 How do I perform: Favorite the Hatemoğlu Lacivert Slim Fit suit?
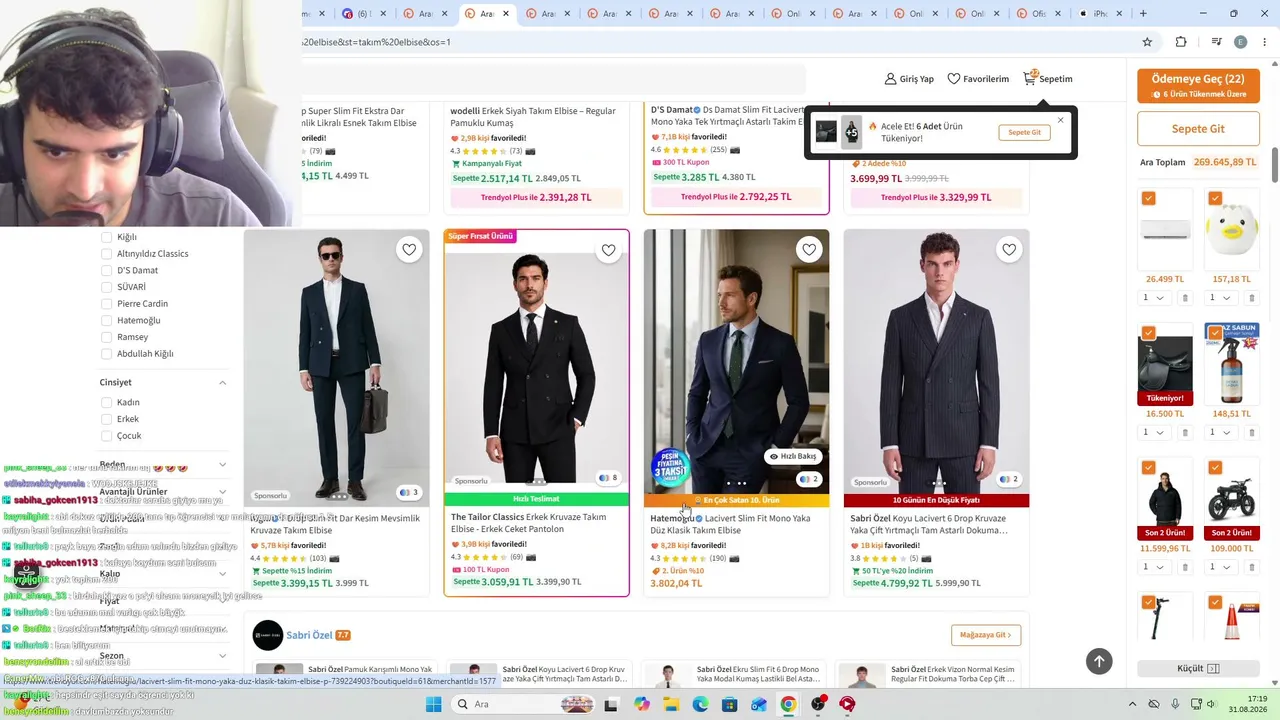click(809, 250)
